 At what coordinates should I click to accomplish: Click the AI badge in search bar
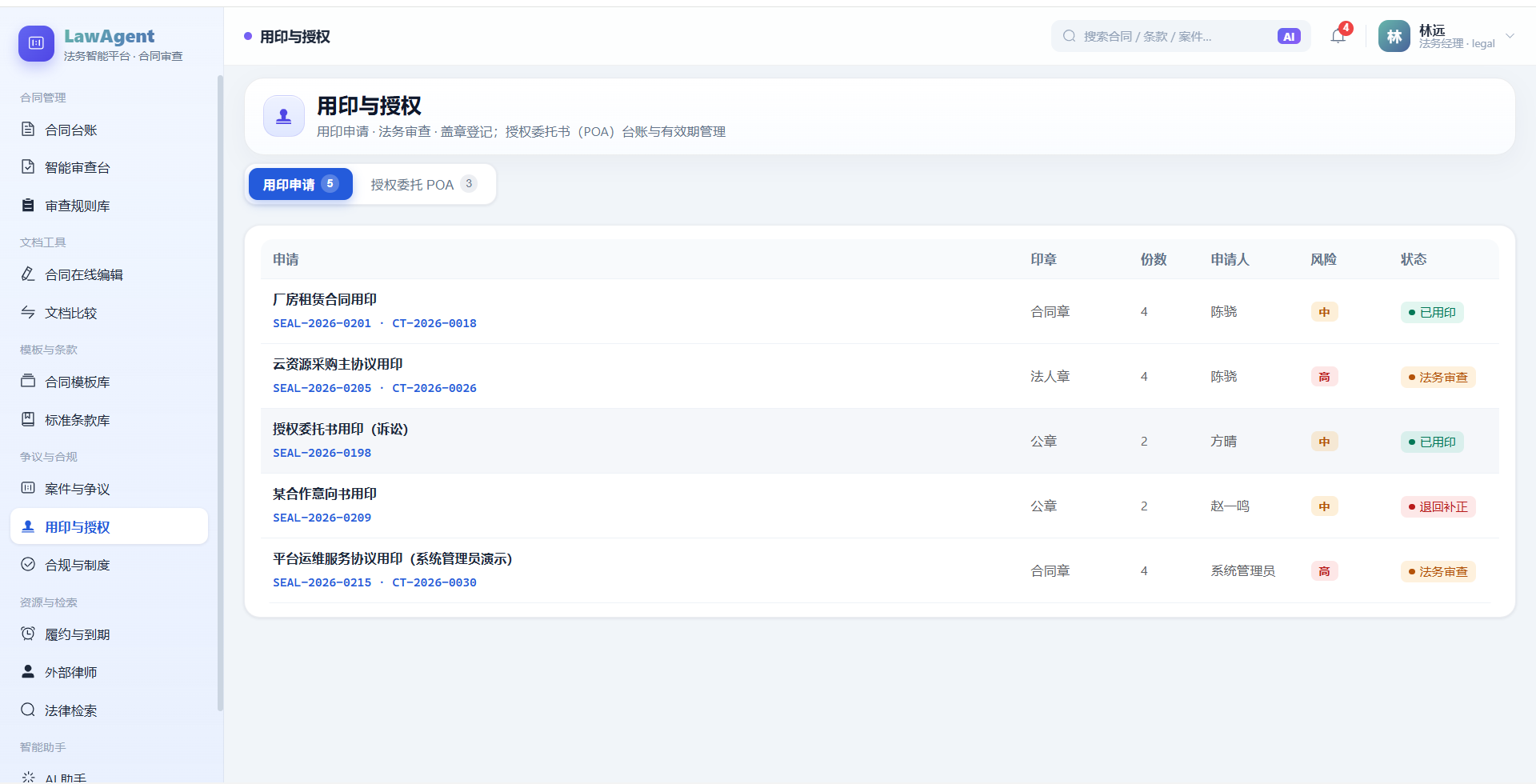(x=1289, y=36)
